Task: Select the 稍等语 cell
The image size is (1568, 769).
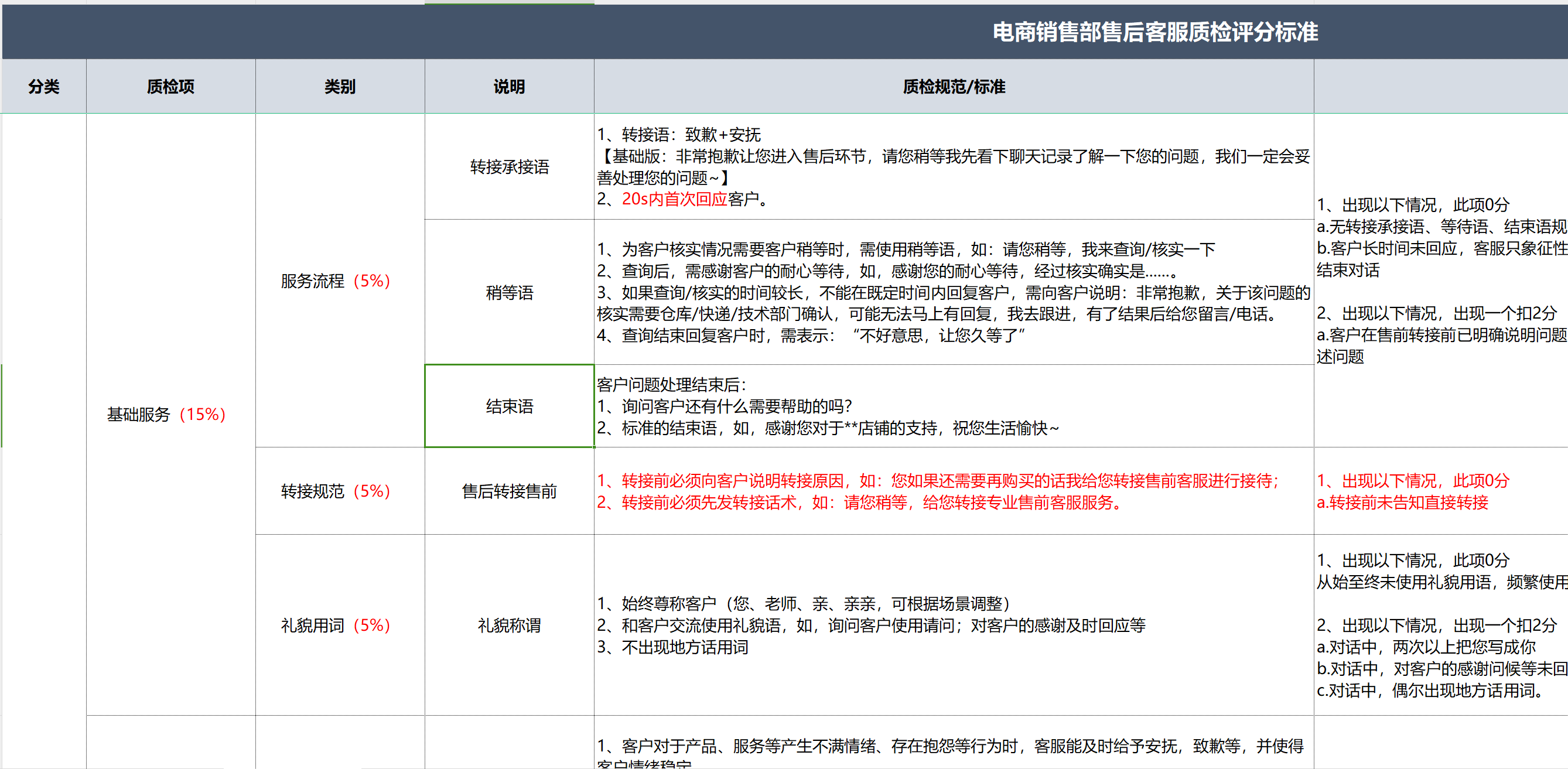Action: pyautogui.click(x=509, y=292)
